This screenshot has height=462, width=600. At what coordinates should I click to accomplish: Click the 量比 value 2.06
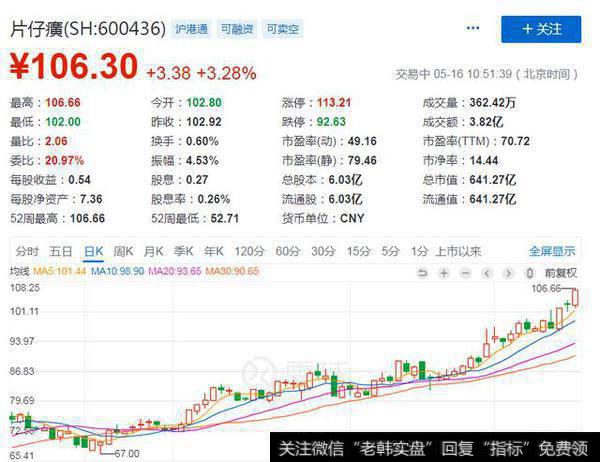click(x=56, y=141)
